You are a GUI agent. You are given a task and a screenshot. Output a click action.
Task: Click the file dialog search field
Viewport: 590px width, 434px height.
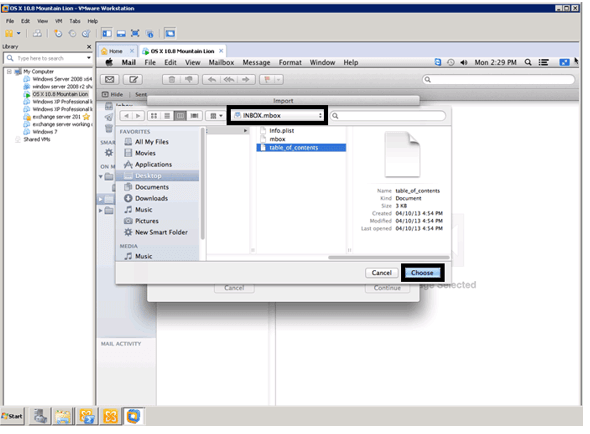[x=388, y=116]
